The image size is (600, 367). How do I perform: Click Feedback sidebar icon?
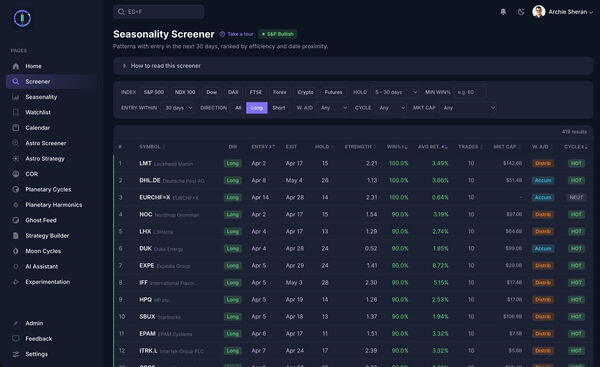16,339
